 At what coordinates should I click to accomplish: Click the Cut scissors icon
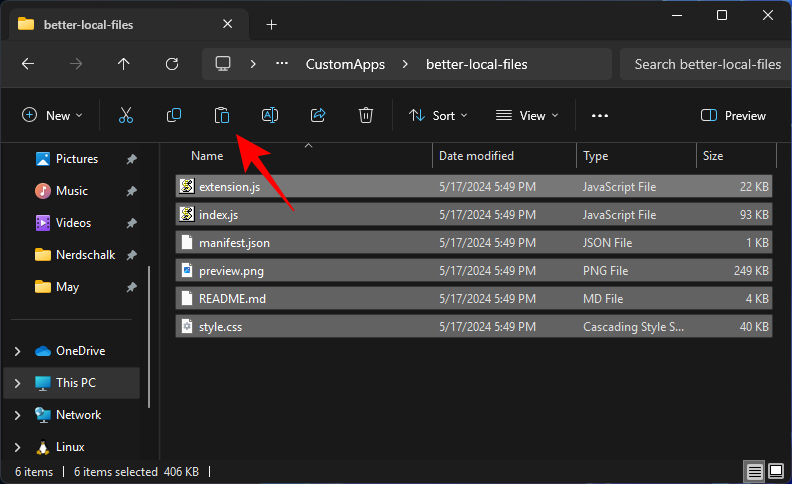tap(126, 116)
